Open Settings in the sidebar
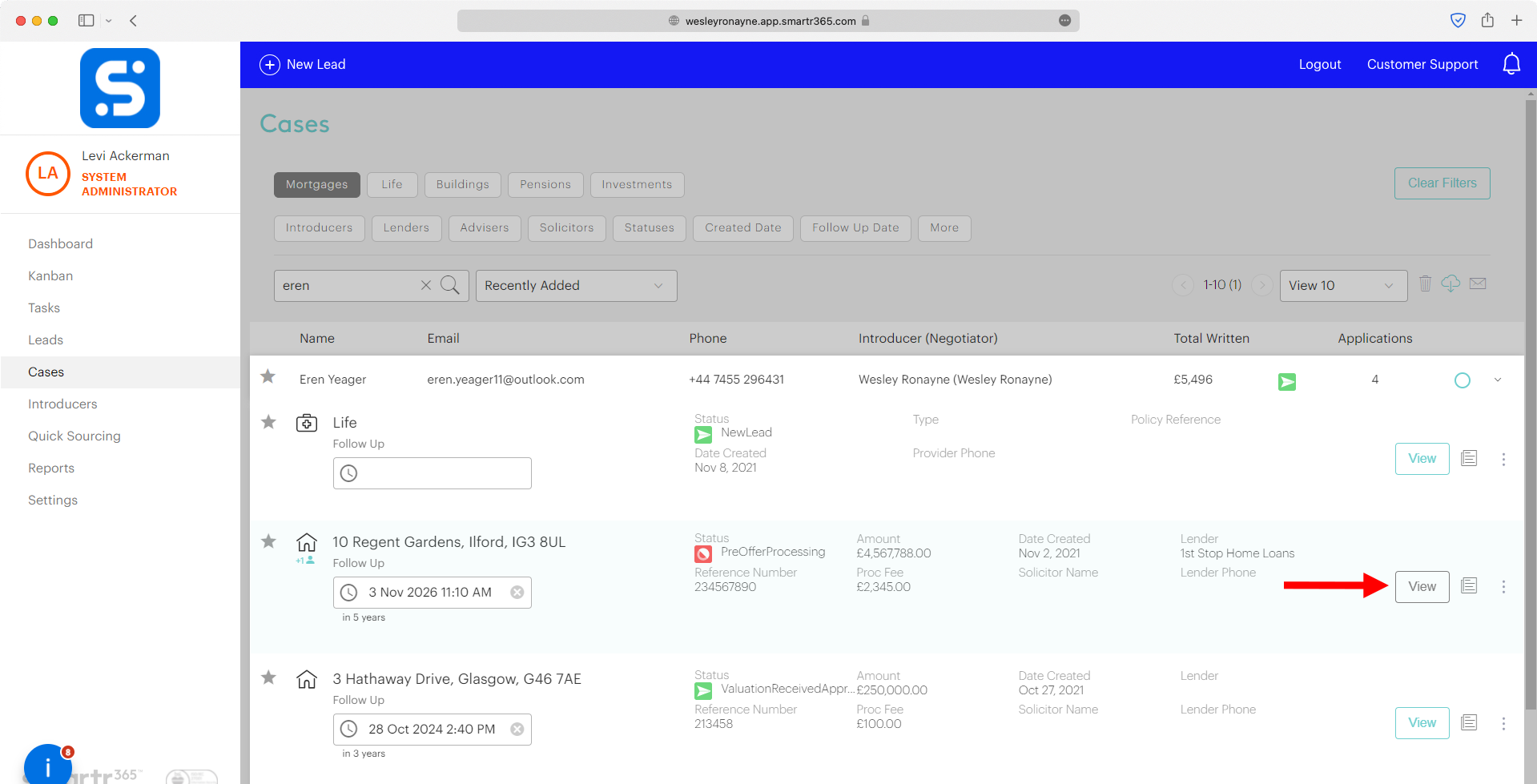The height and width of the screenshot is (784, 1537). [53, 500]
